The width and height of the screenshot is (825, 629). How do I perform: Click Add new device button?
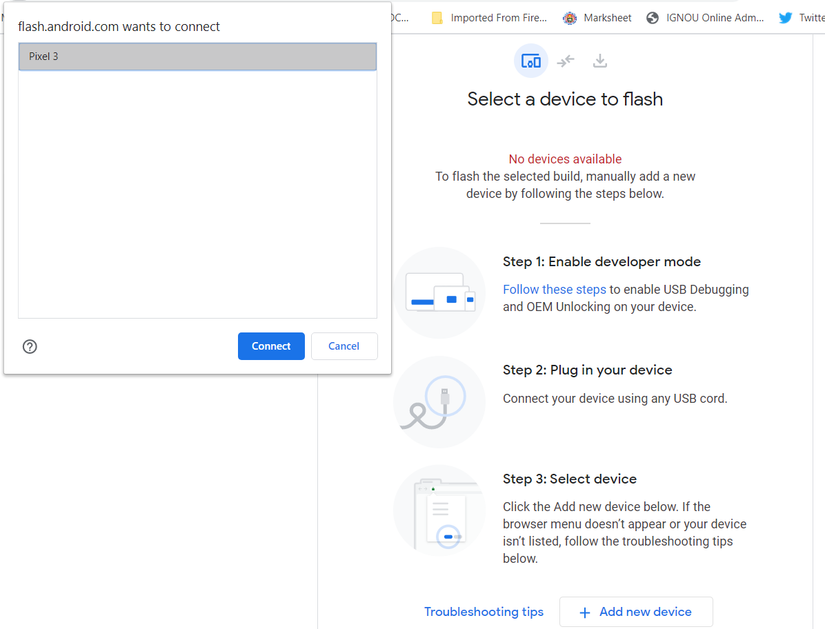636,612
